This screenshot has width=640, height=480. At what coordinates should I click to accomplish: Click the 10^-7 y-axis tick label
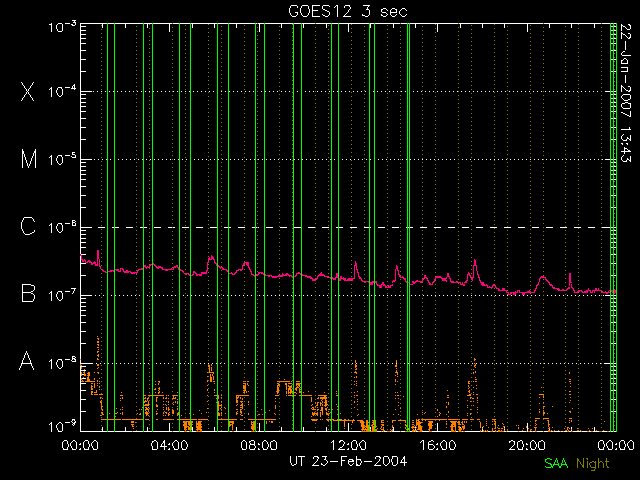(62, 295)
